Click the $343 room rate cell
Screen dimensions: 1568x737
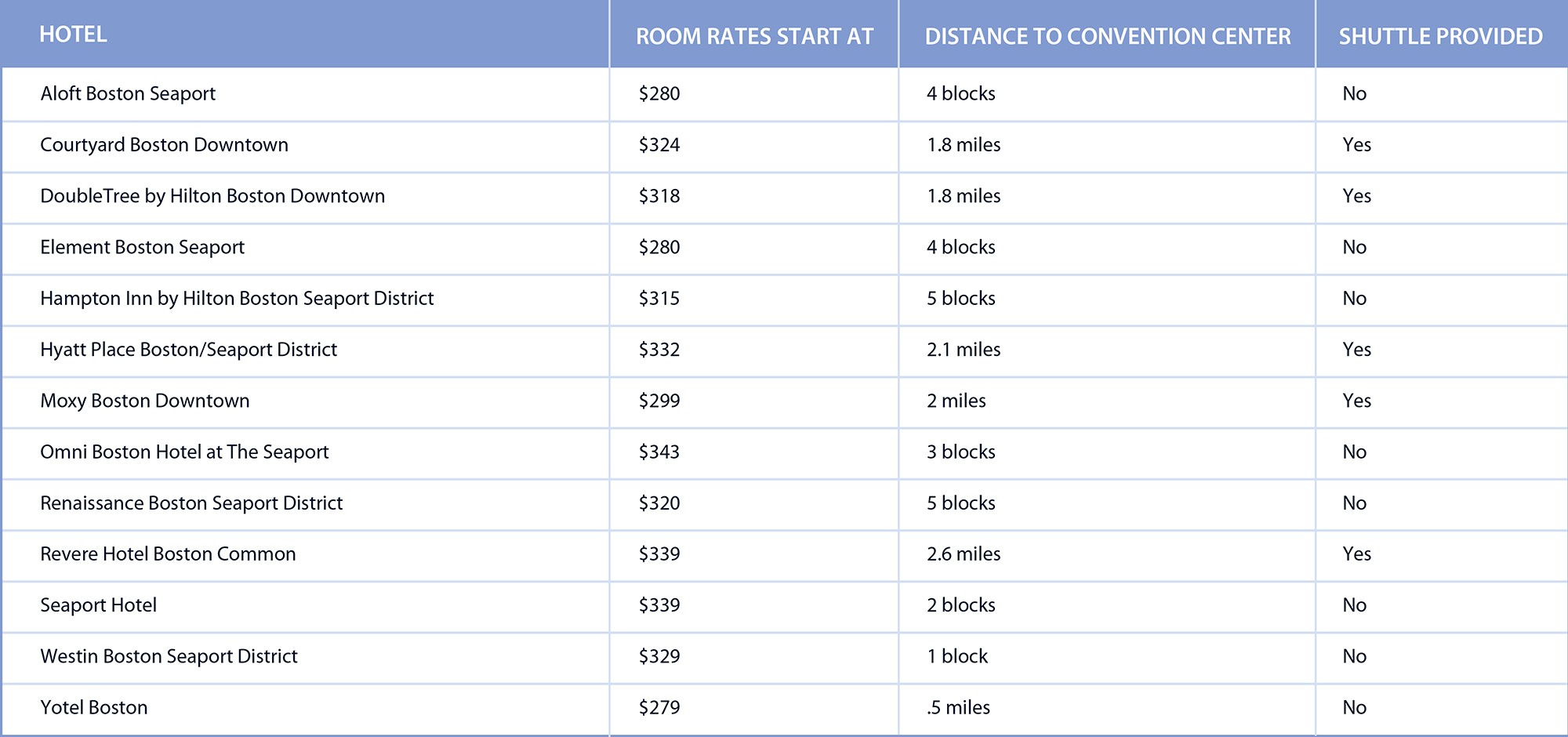click(x=659, y=452)
